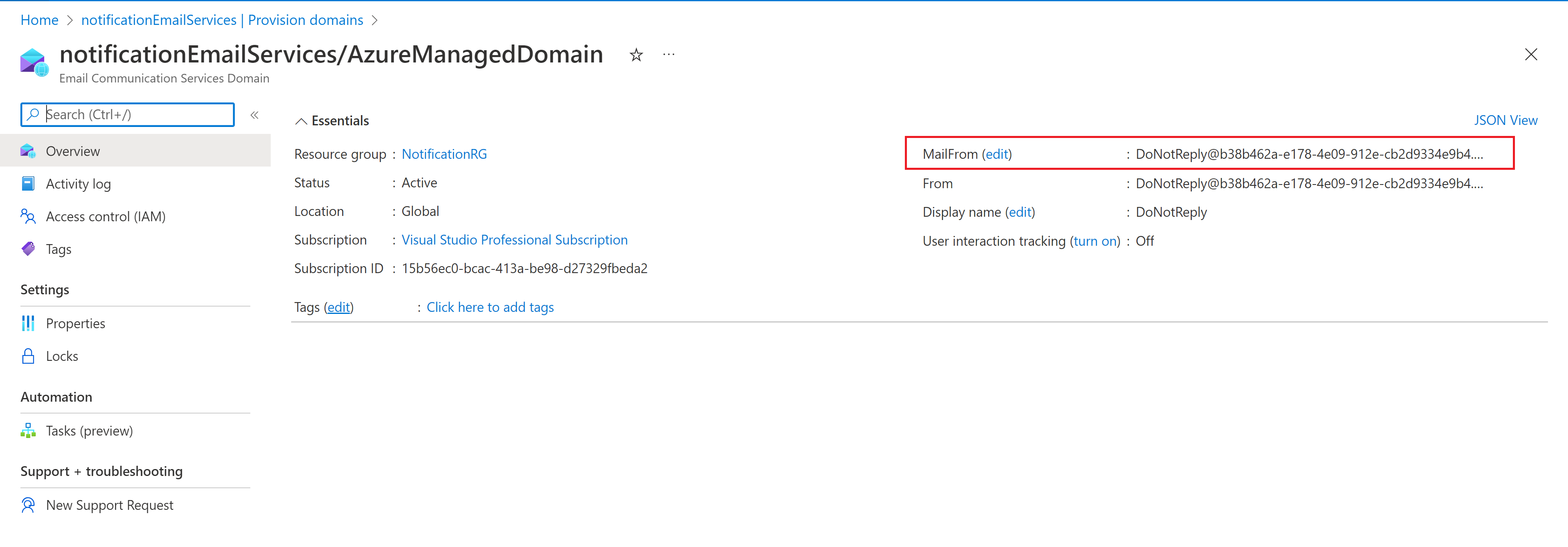This screenshot has width=1568, height=547.
Task: Click the Access control people icon
Action: (x=28, y=216)
